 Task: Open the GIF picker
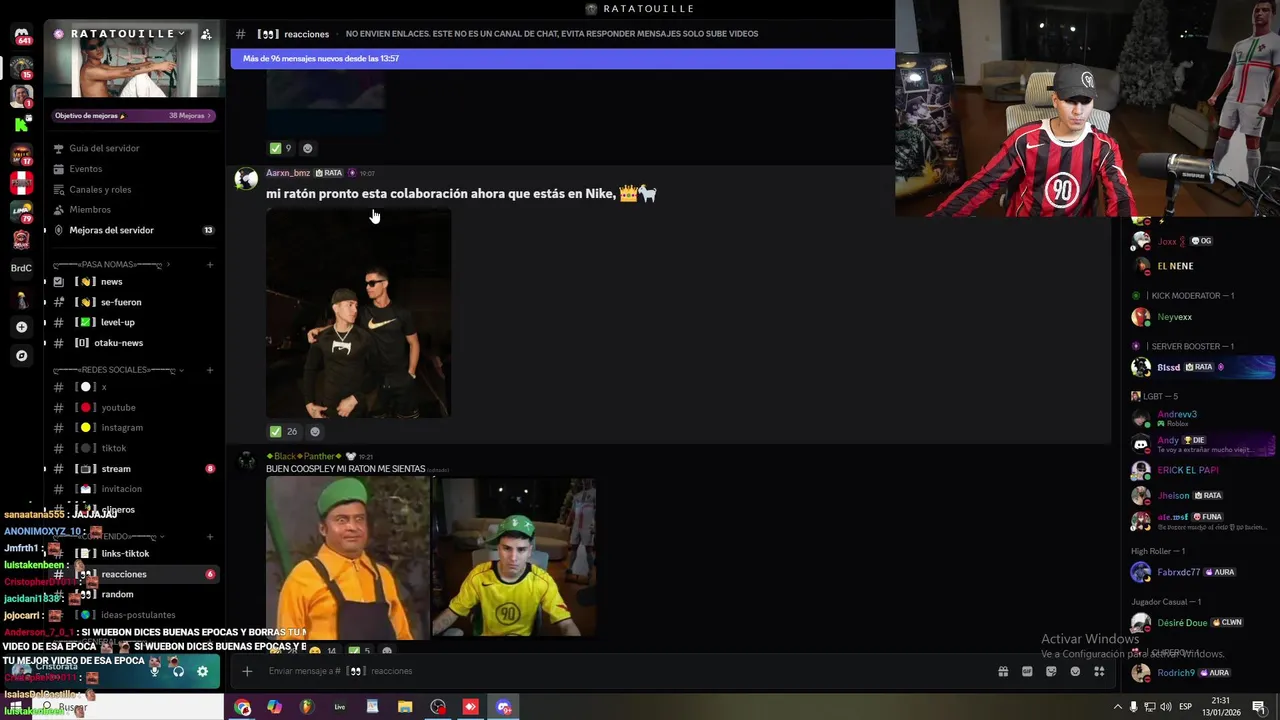tap(1027, 671)
